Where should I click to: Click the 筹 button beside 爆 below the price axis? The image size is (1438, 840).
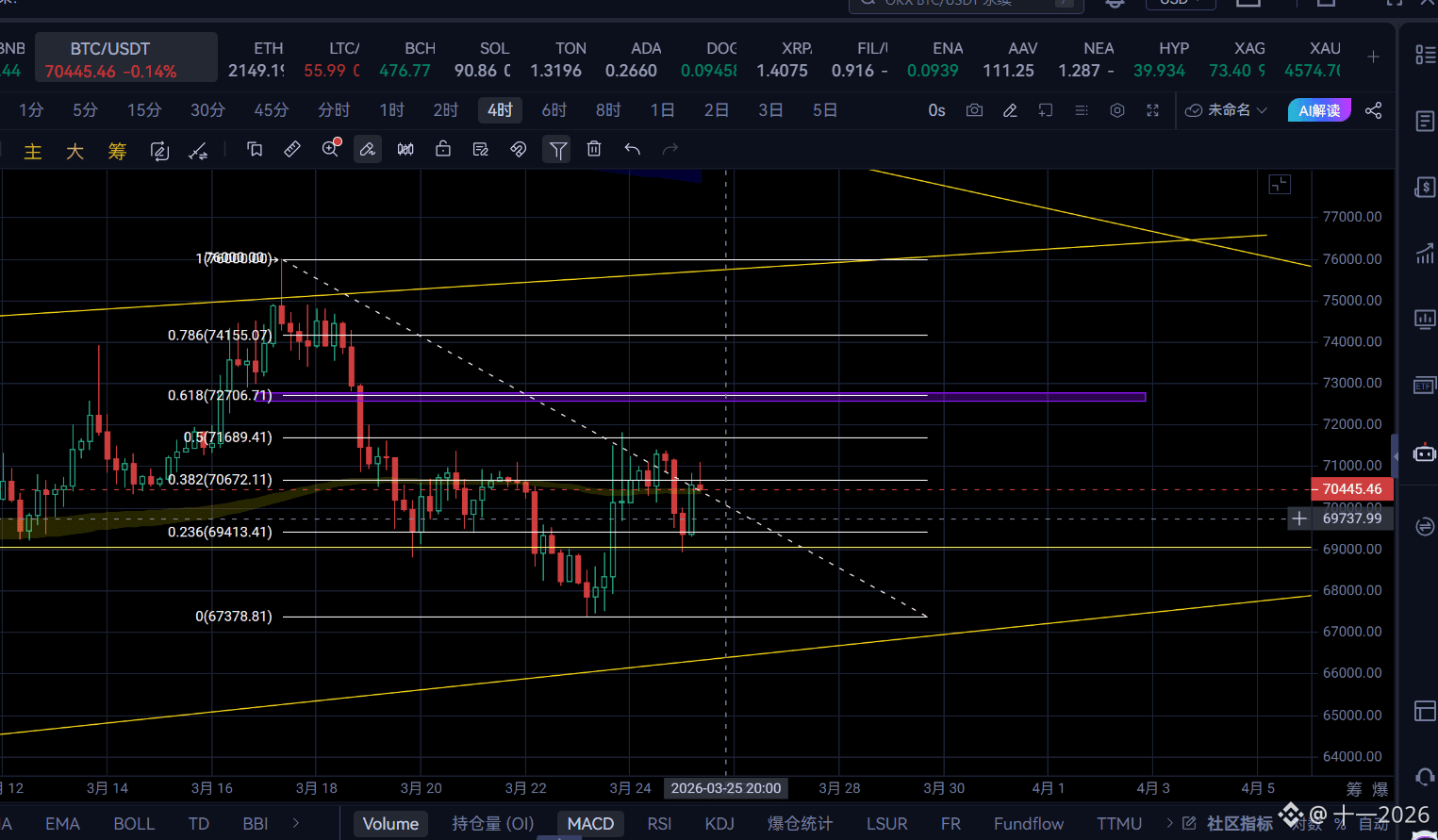pos(1354,789)
